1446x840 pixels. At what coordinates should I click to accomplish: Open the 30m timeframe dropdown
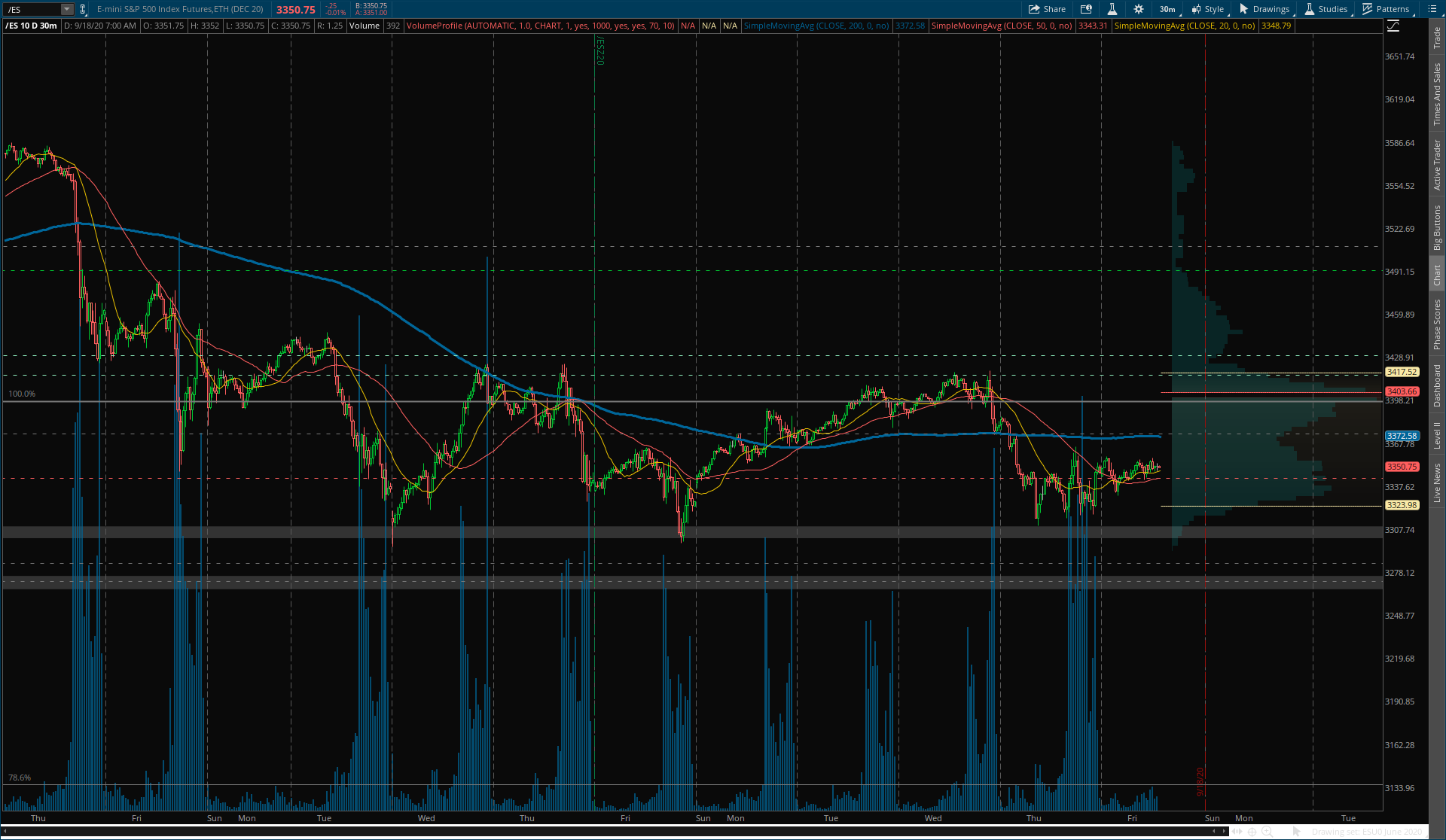point(1167,9)
